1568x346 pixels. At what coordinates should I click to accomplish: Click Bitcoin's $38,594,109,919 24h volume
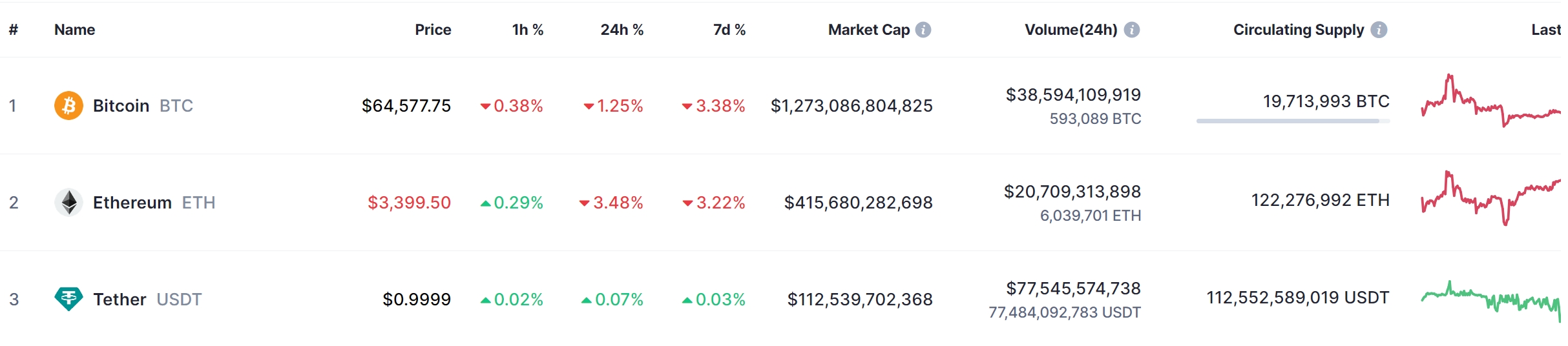point(1073,95)
